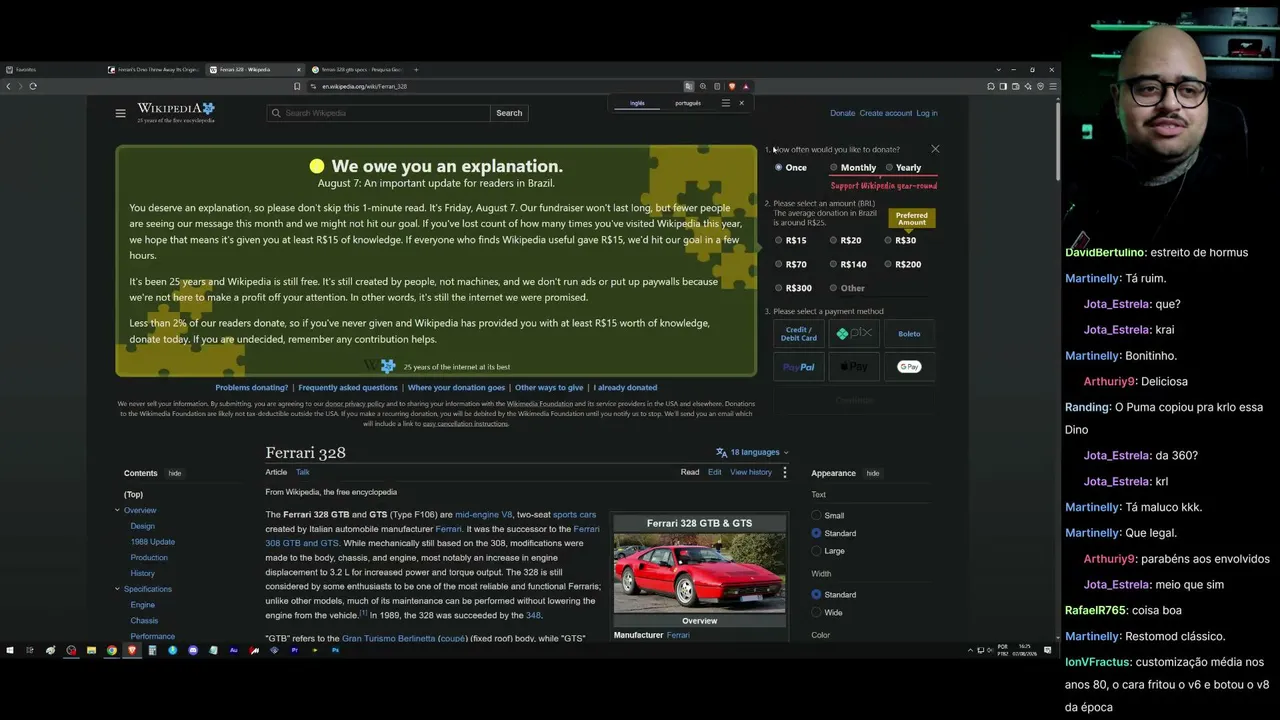Image resolution: width=1280 pixels, height=720 pixels.
Task: Open the Talk tab of the article
Action: (x=303, y=472)
